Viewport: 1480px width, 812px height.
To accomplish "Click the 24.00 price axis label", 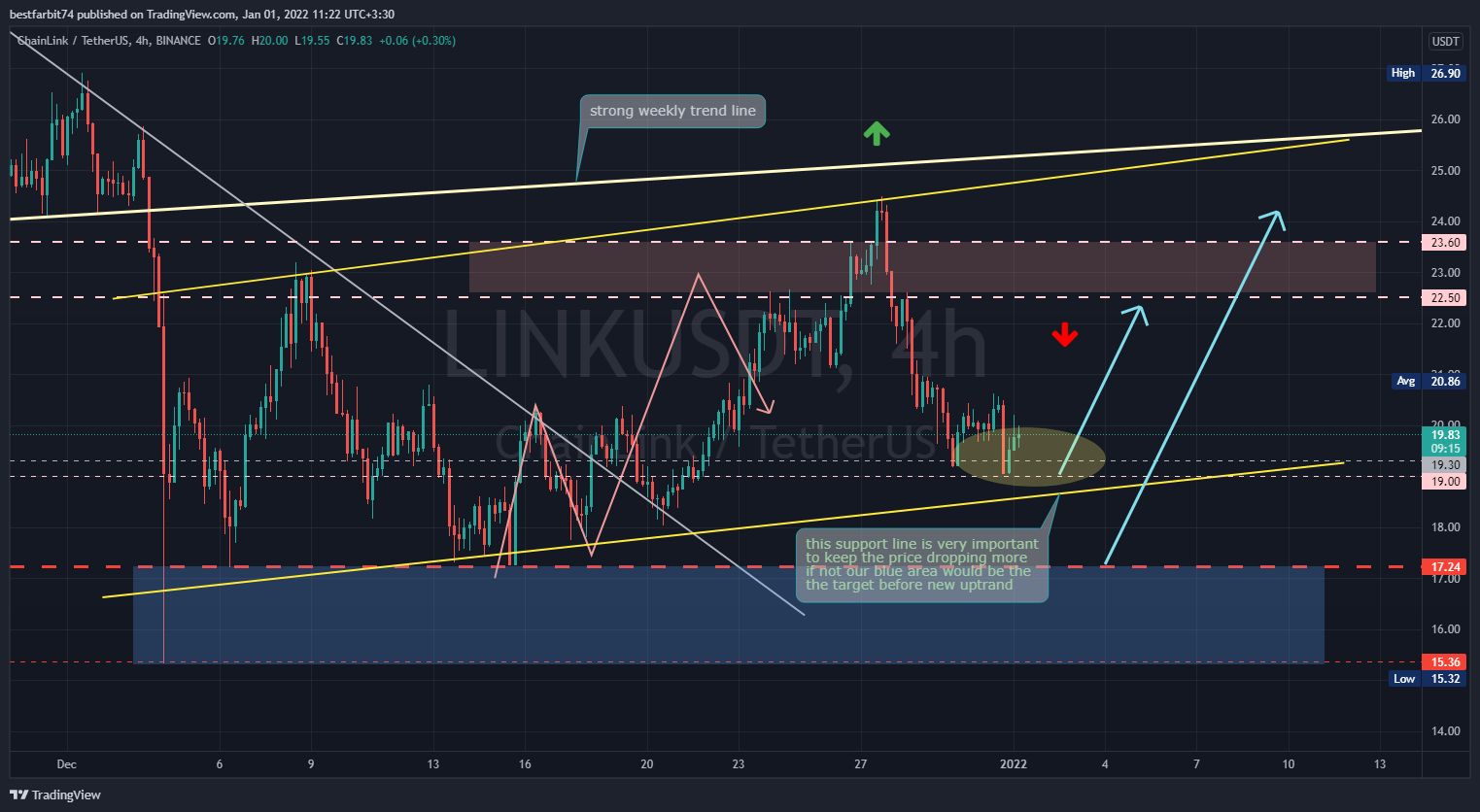I will 1445,221.
